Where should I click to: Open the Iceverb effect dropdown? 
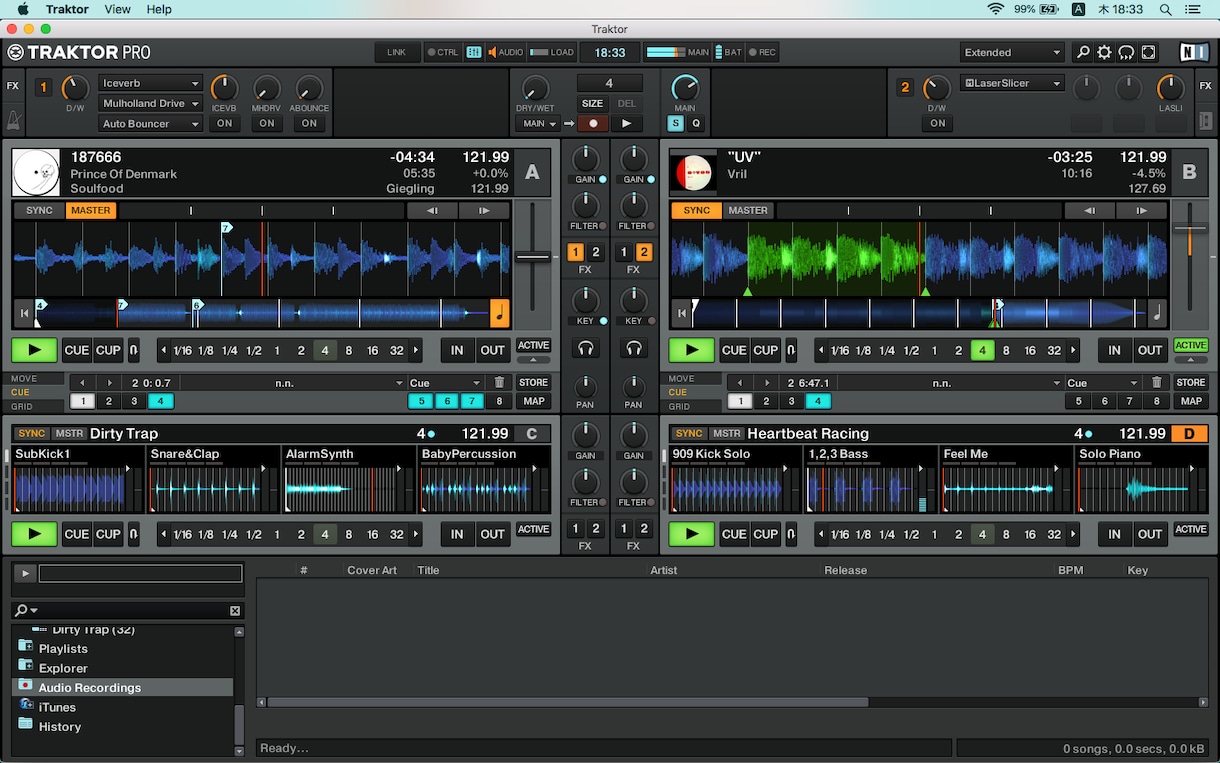tap(150, 83)
